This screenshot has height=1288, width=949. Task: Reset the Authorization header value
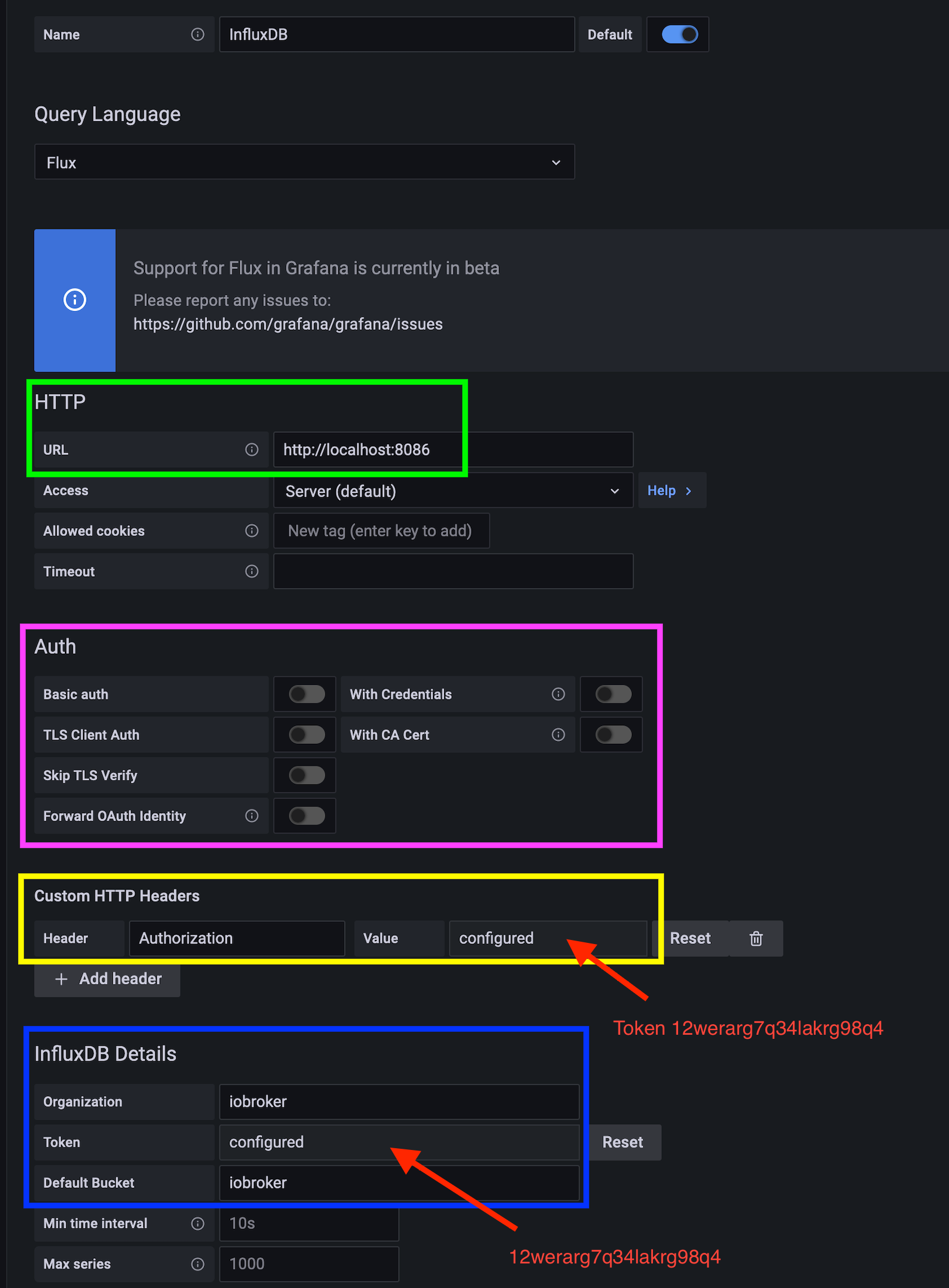tap(690, 938)
